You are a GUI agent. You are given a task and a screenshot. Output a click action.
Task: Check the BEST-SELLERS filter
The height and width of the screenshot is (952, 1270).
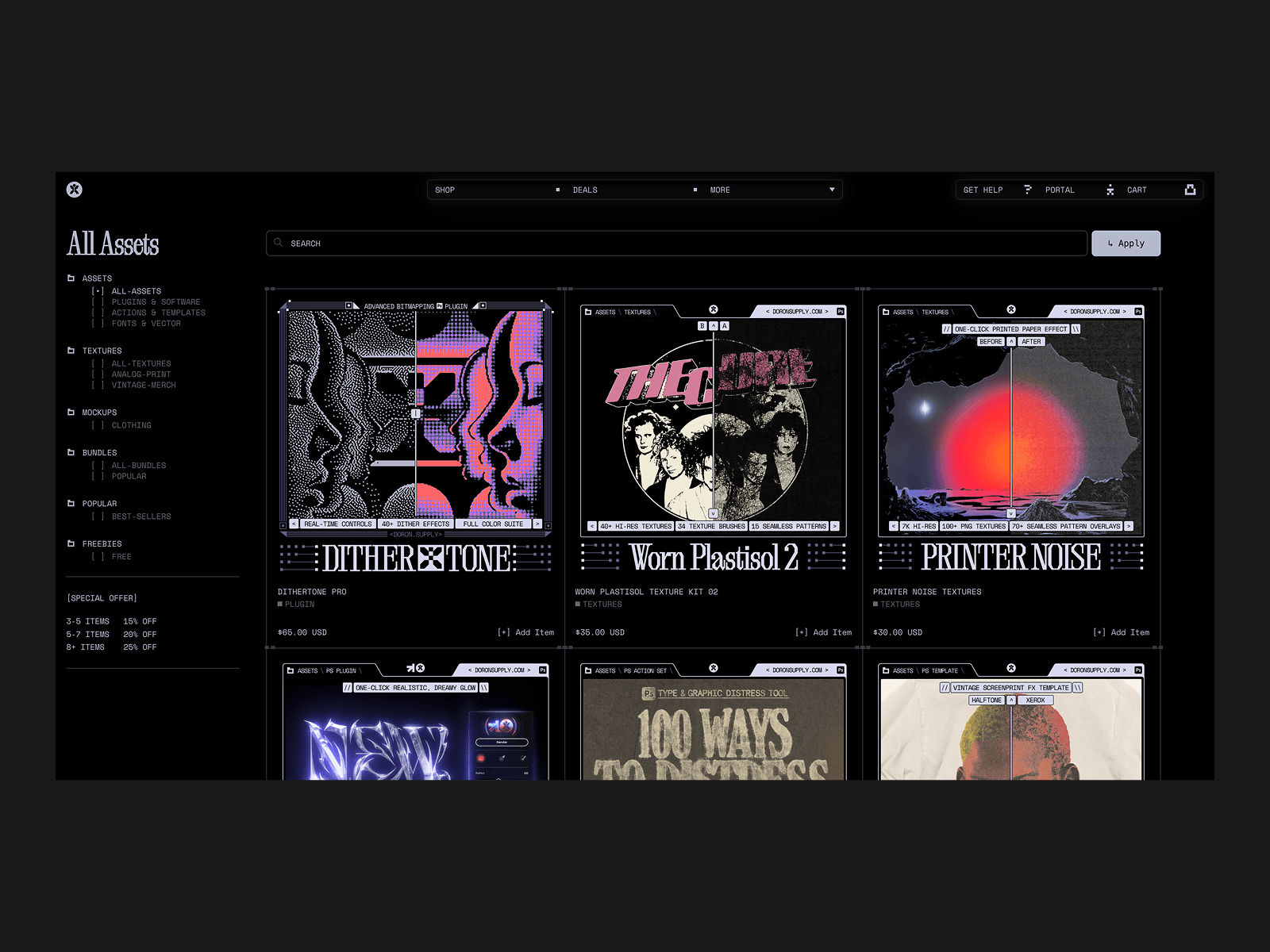pos(98,516)
